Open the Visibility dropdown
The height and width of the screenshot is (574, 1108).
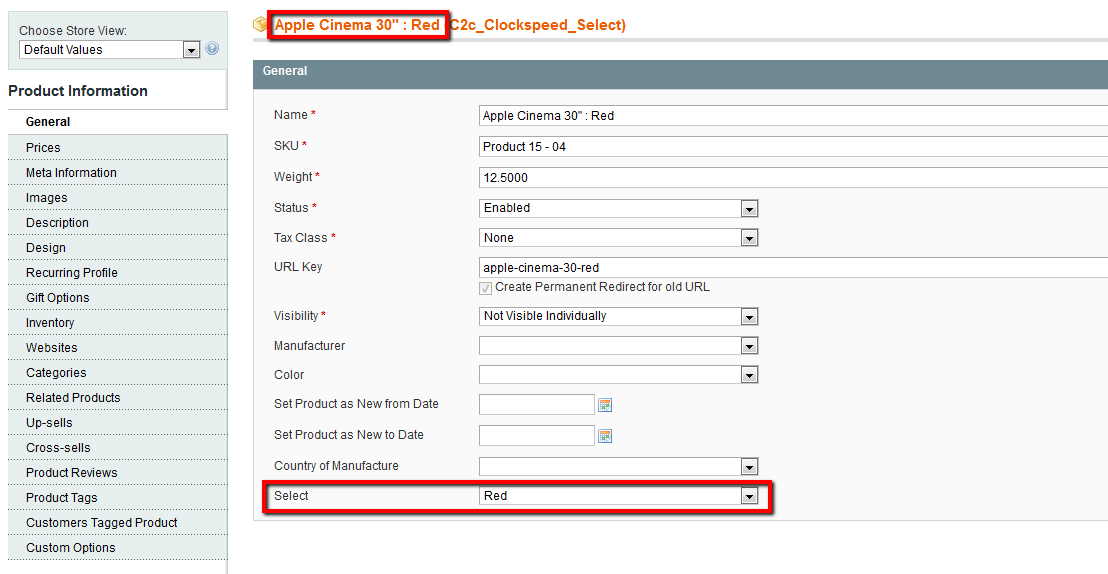[x=618, y=316]
